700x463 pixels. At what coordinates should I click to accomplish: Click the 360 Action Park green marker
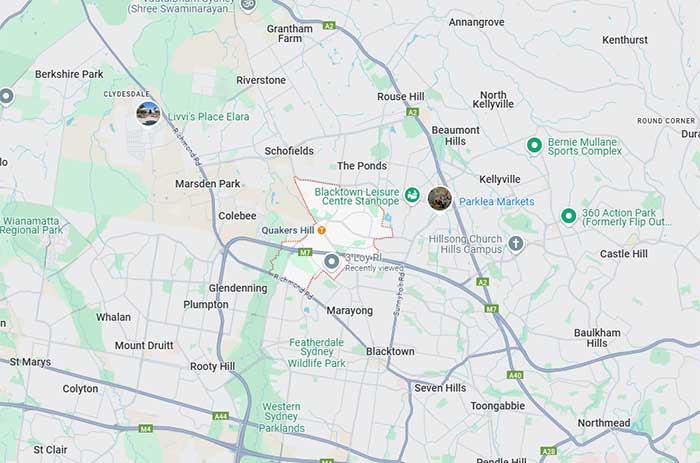pyautogui.click(x=568, y=216)
